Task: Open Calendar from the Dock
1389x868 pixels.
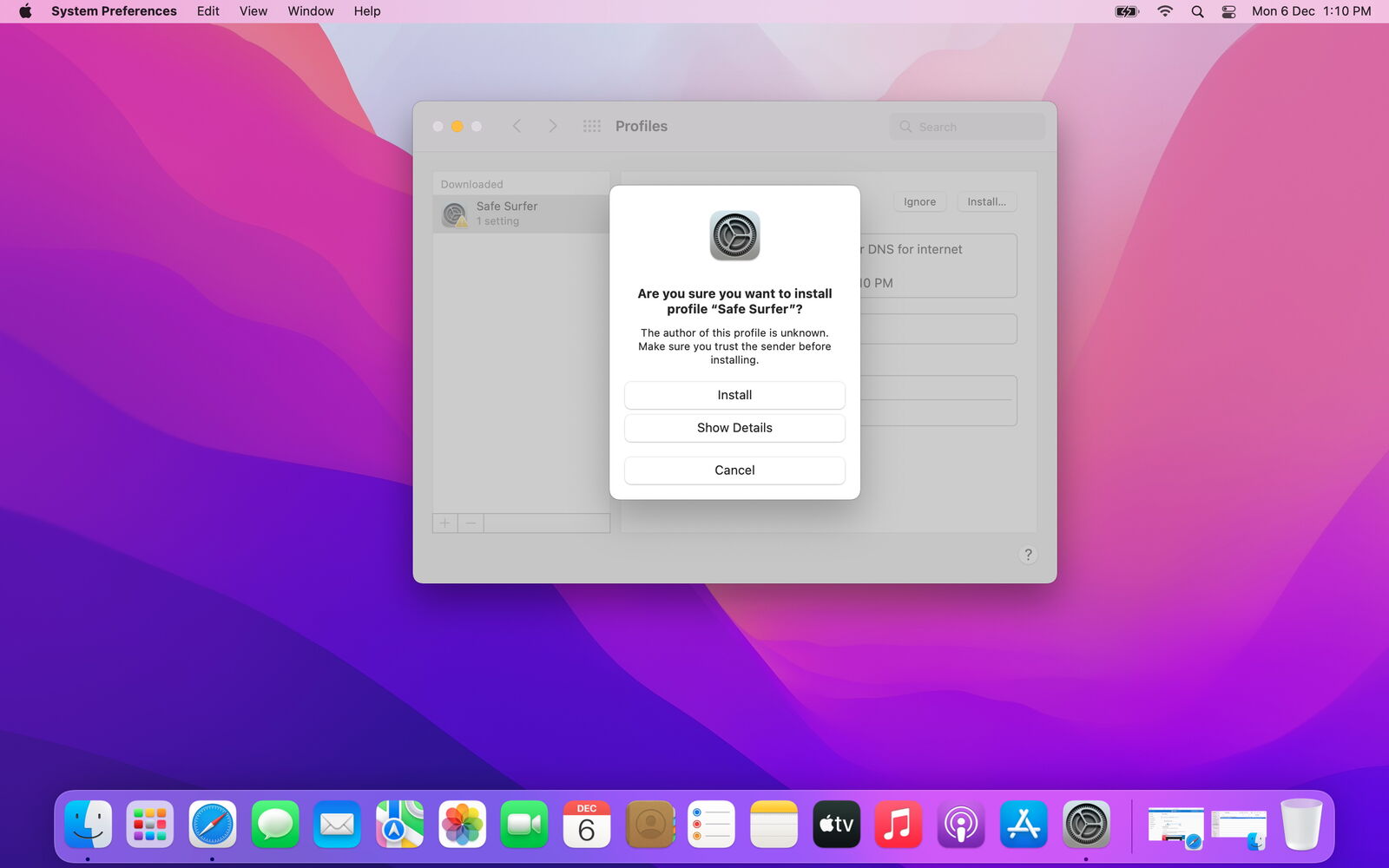Action: [x=587, y=825]
